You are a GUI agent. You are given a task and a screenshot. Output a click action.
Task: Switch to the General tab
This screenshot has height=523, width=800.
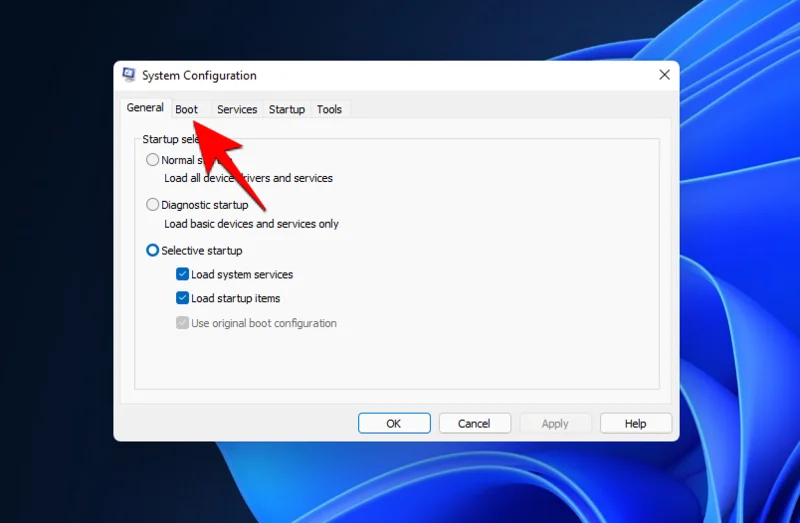click(x=145, y=108)
